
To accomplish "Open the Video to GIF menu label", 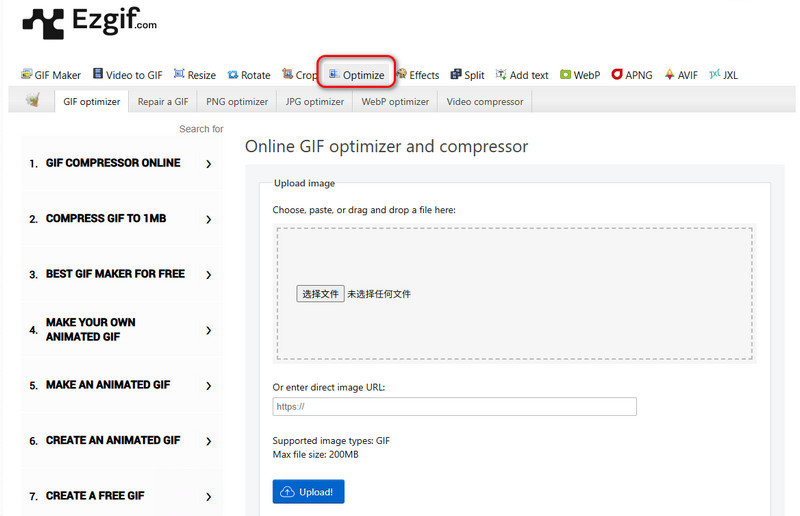I will point(134,76).
